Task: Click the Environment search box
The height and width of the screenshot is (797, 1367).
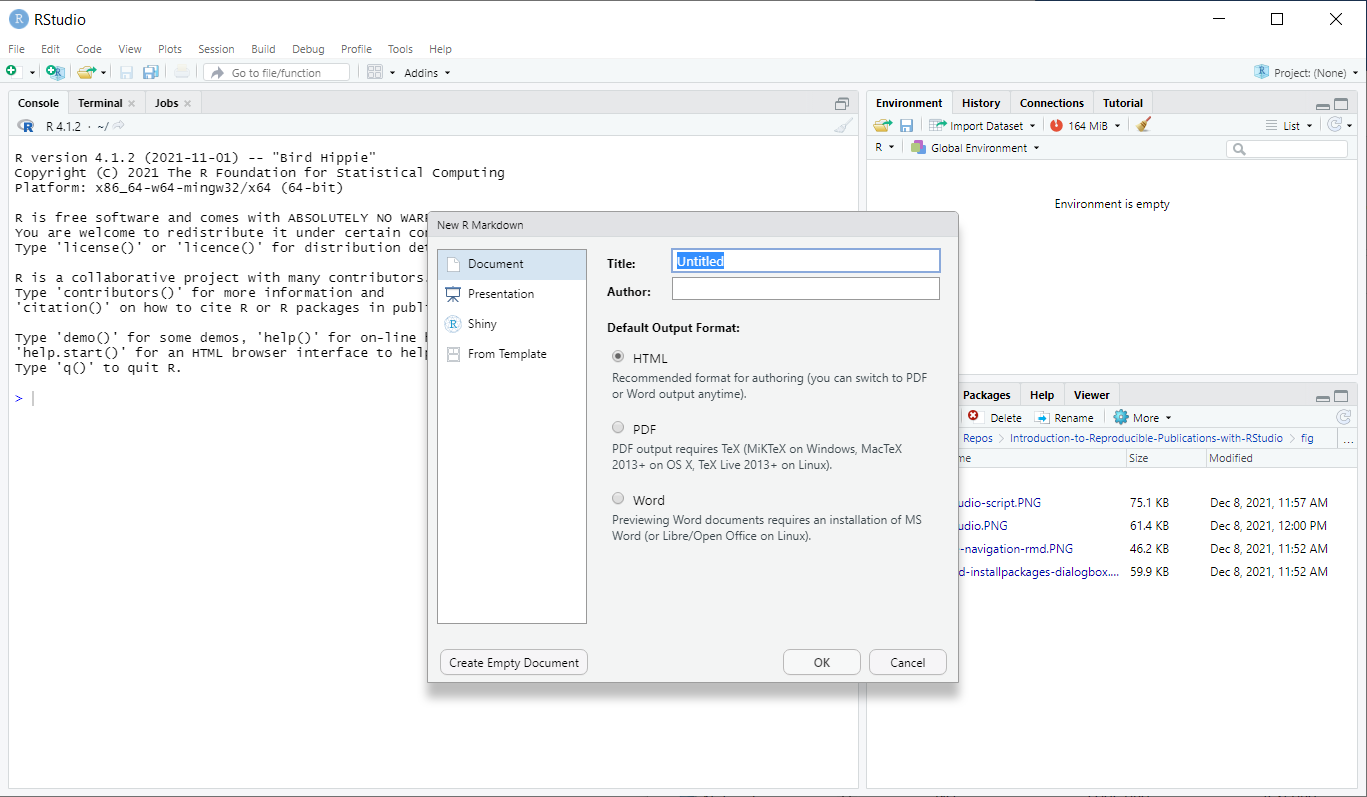Action: coord(1287,149)
